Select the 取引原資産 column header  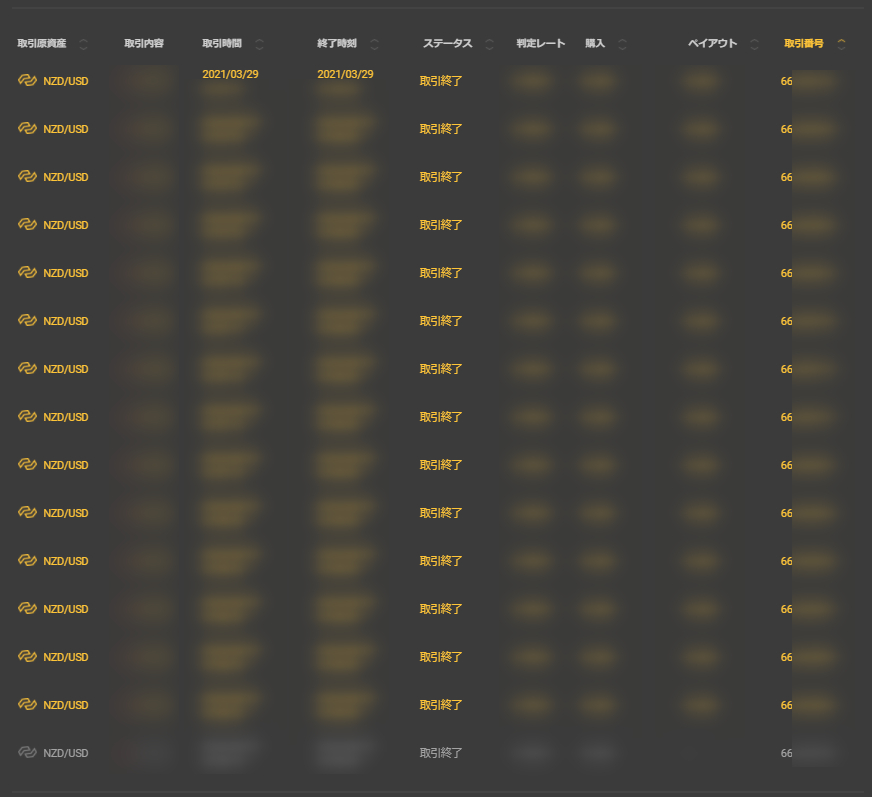42,43
